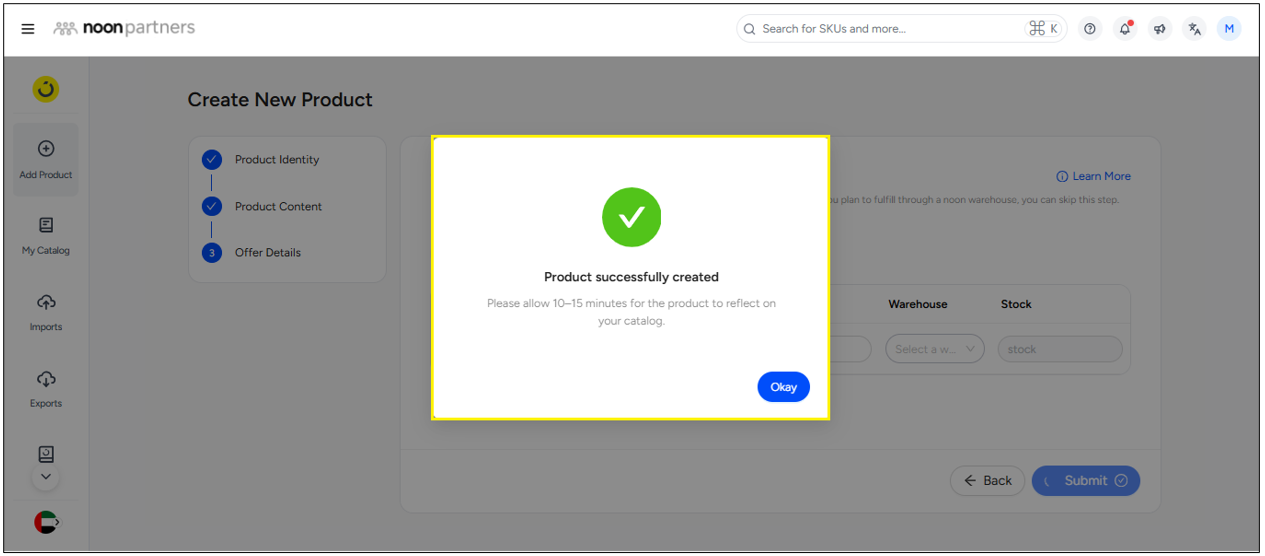Viewport: 1265px width, 556px height.
Task: Click the stock input field
Action: coord(1059,349)
